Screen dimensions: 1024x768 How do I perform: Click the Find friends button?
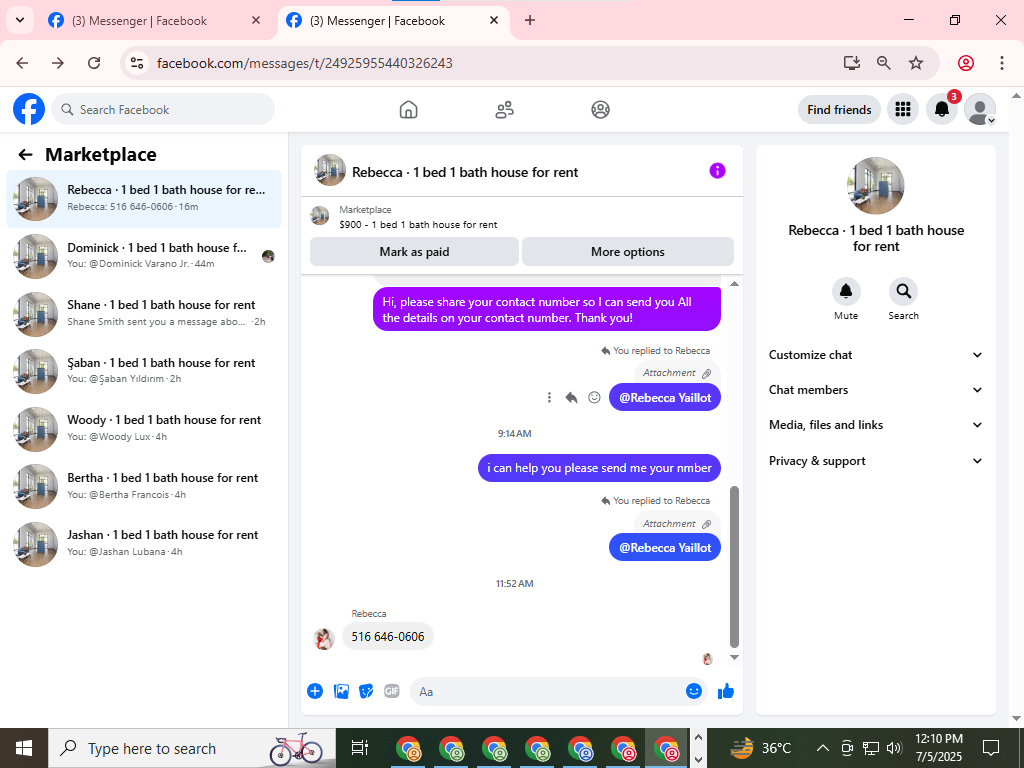coord(839,110)
